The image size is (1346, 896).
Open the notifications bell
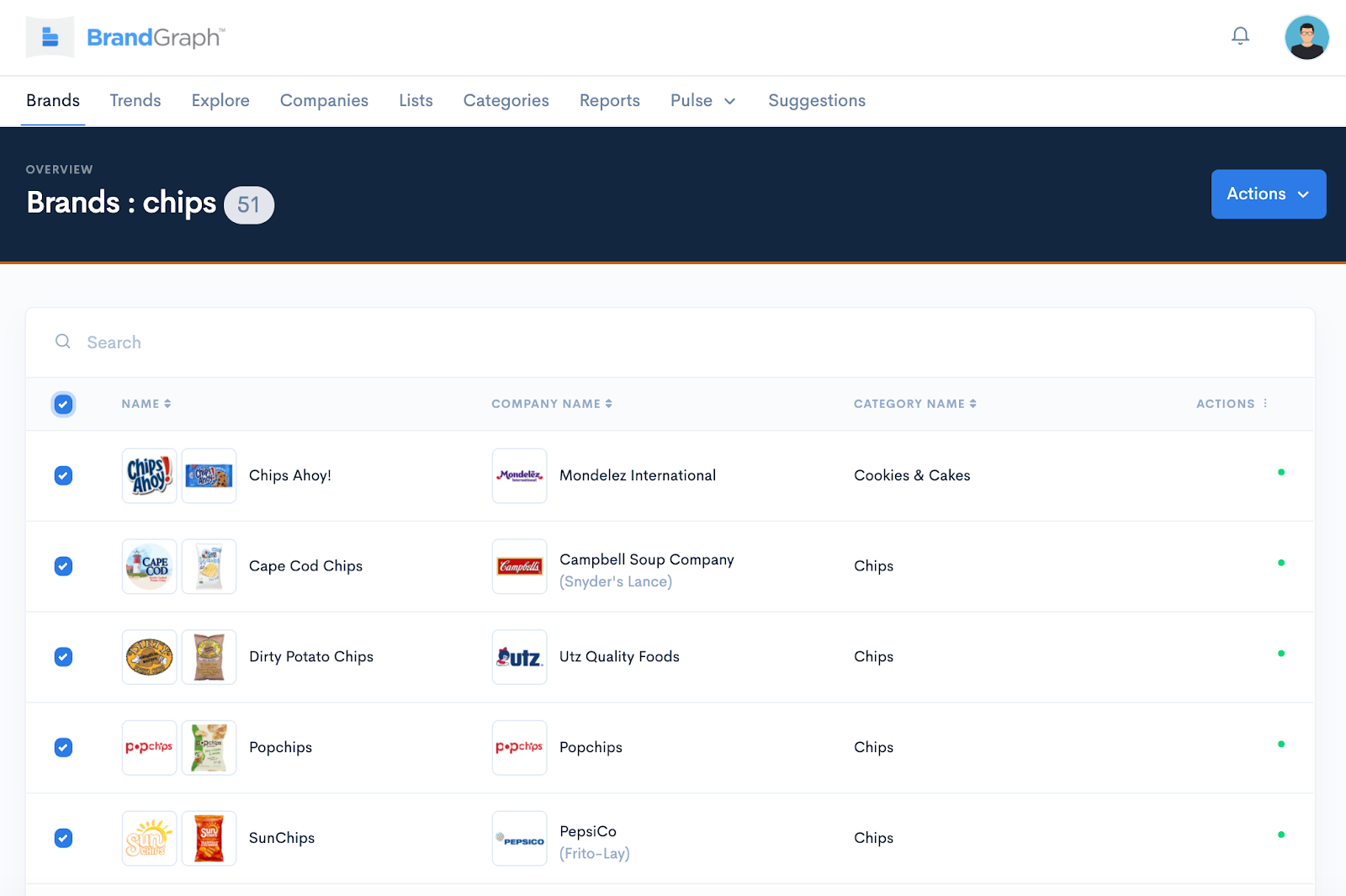pos(1240,36)
